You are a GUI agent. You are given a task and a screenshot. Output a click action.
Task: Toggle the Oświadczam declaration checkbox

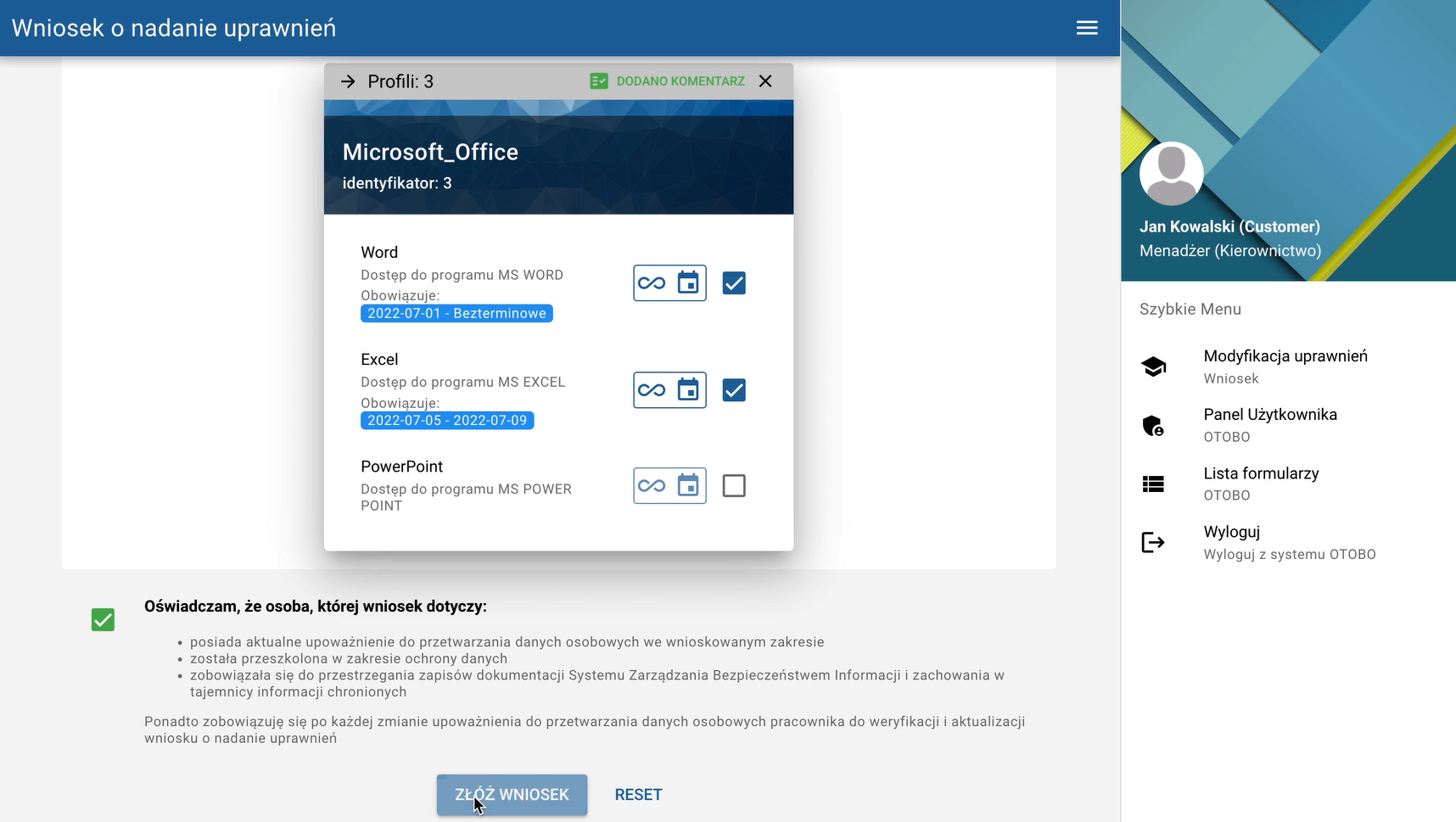(x=103, y=620)
